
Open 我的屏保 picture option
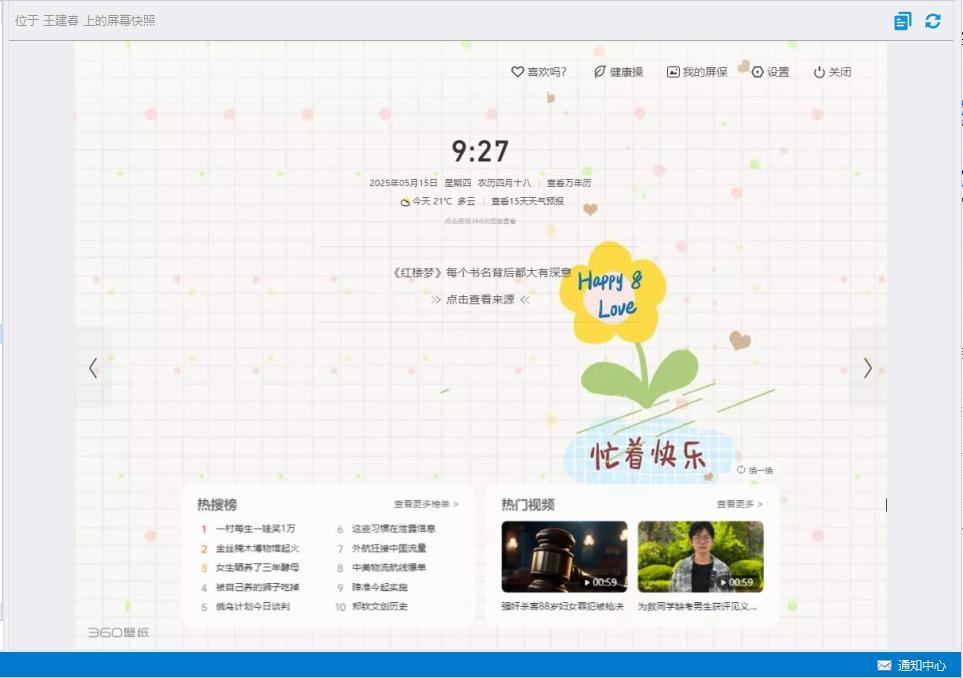(697, 72)
